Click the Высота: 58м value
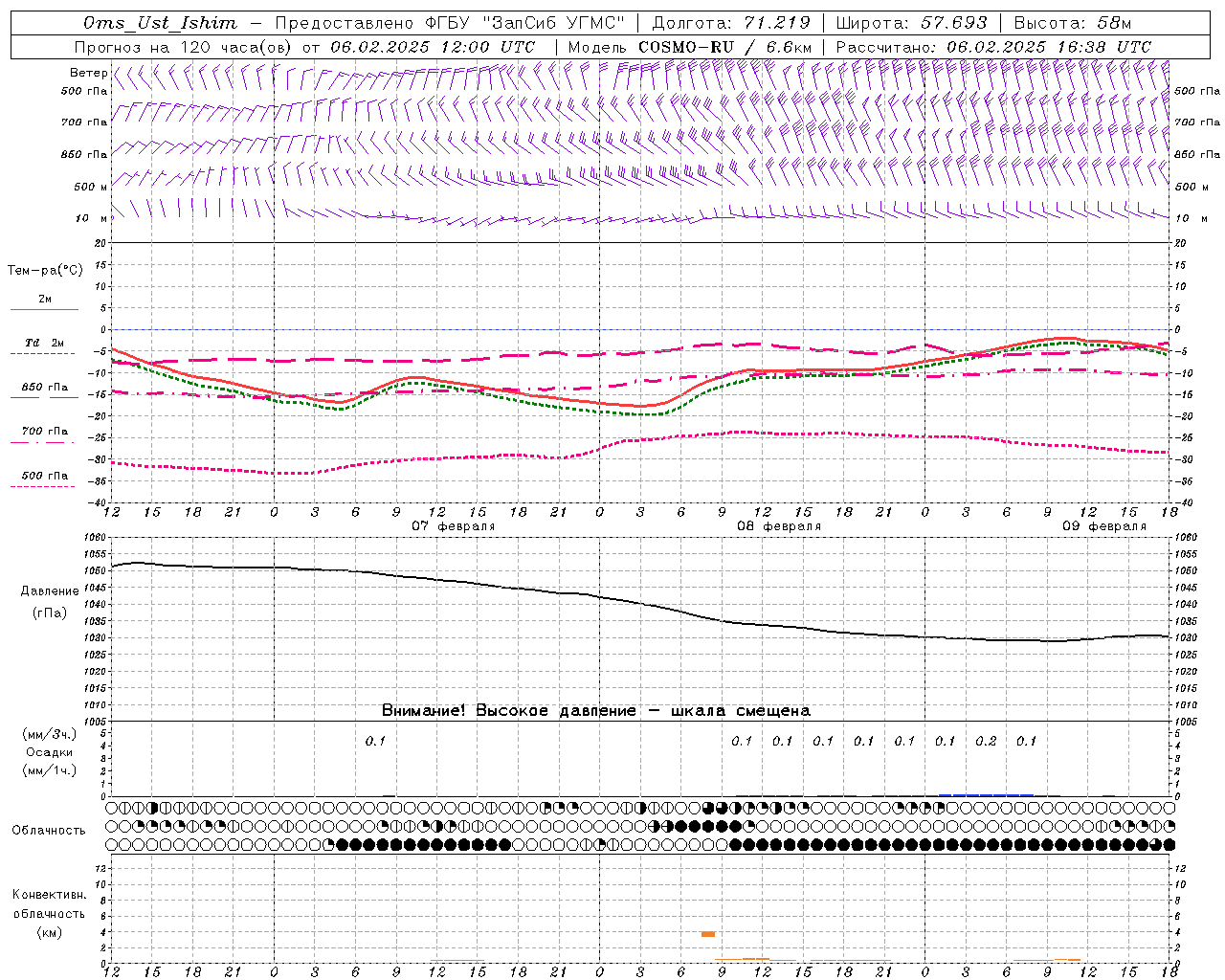 [1072, 23]
